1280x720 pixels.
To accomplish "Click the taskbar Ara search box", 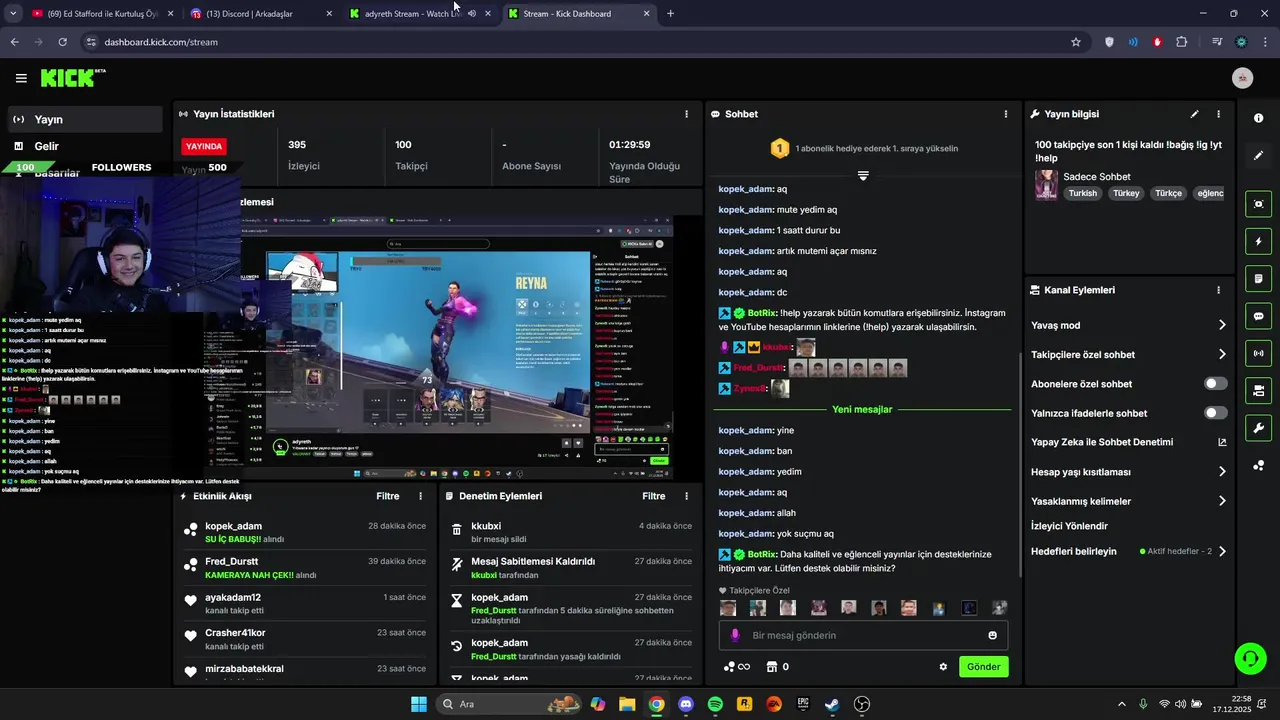I will 509,704.
